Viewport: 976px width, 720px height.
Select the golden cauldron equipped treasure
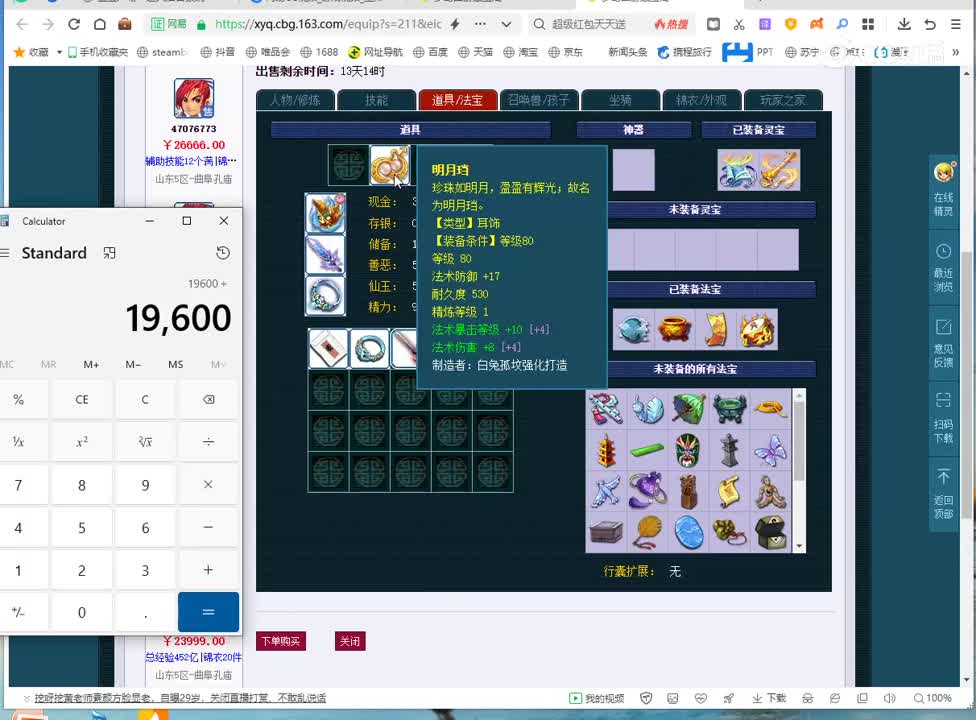click(x=674, y=329)
